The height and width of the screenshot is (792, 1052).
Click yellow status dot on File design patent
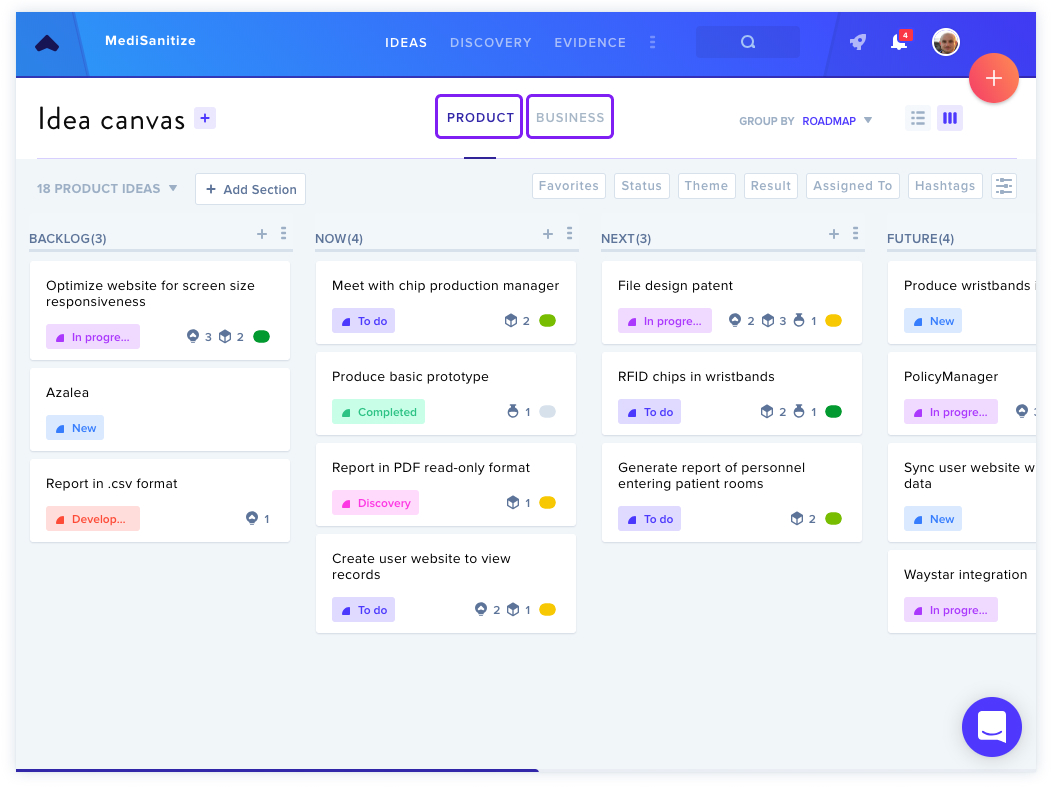[833, 321]
